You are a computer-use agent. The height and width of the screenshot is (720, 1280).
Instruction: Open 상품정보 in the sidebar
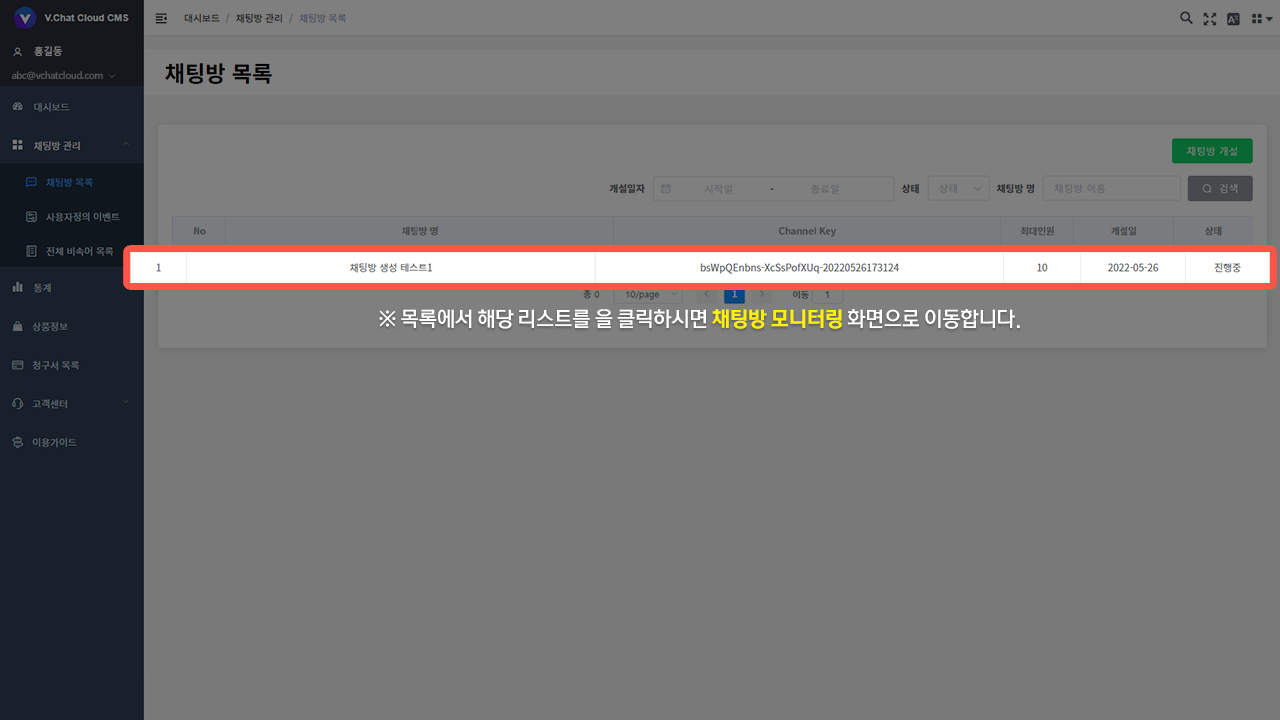(72, 326)
